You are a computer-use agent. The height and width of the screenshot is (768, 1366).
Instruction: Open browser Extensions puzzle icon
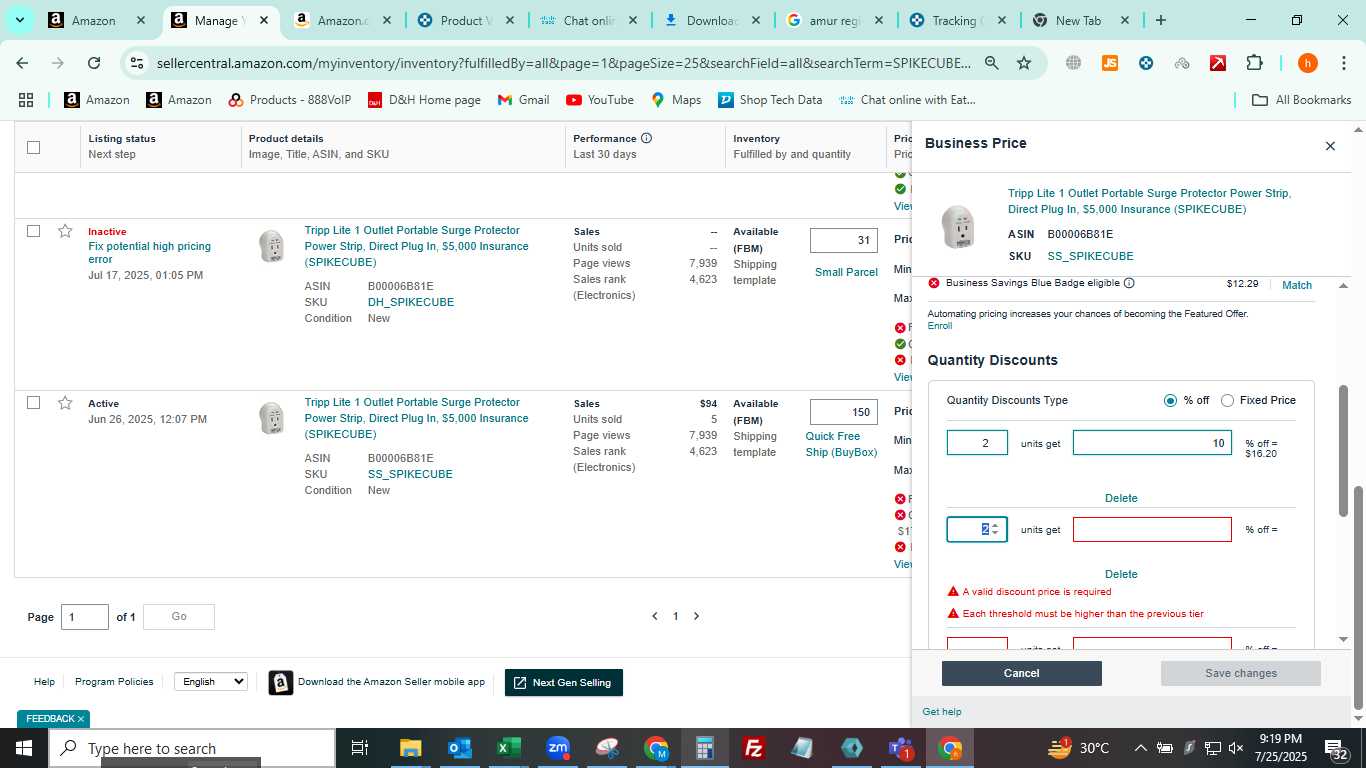[1254, 63]
